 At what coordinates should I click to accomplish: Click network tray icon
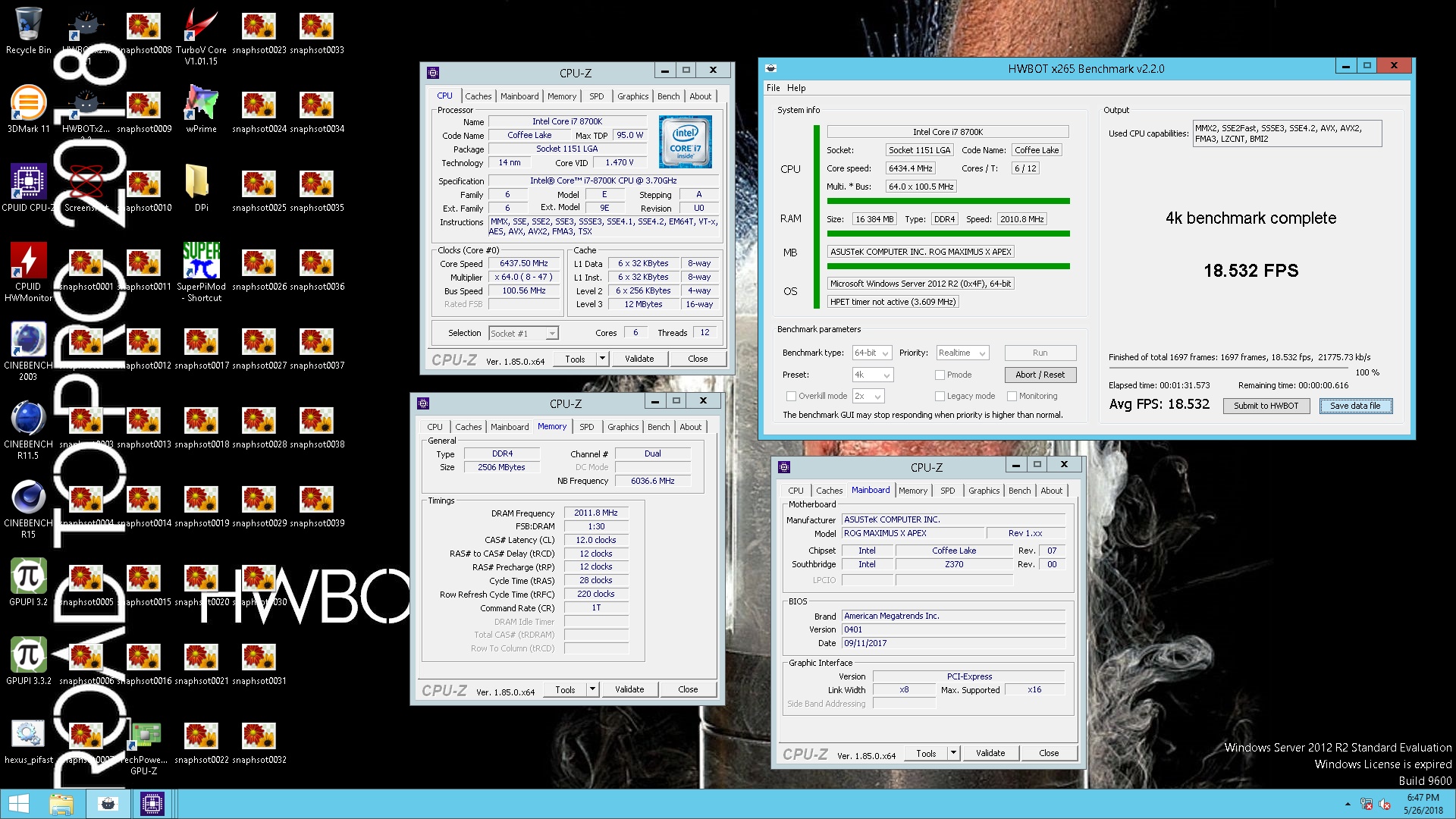tap(1367, 804)
